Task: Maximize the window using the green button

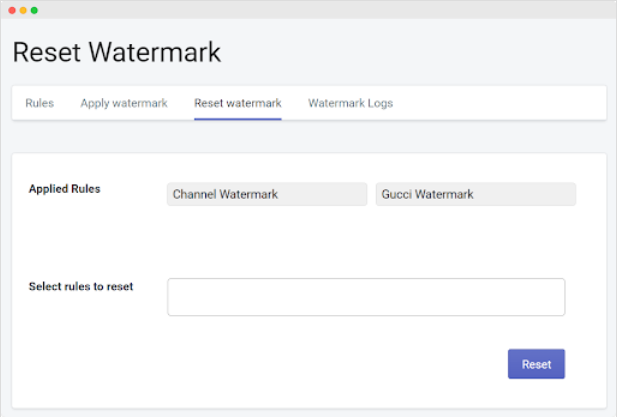Action: pyautogui.click(x=35, y=10)
